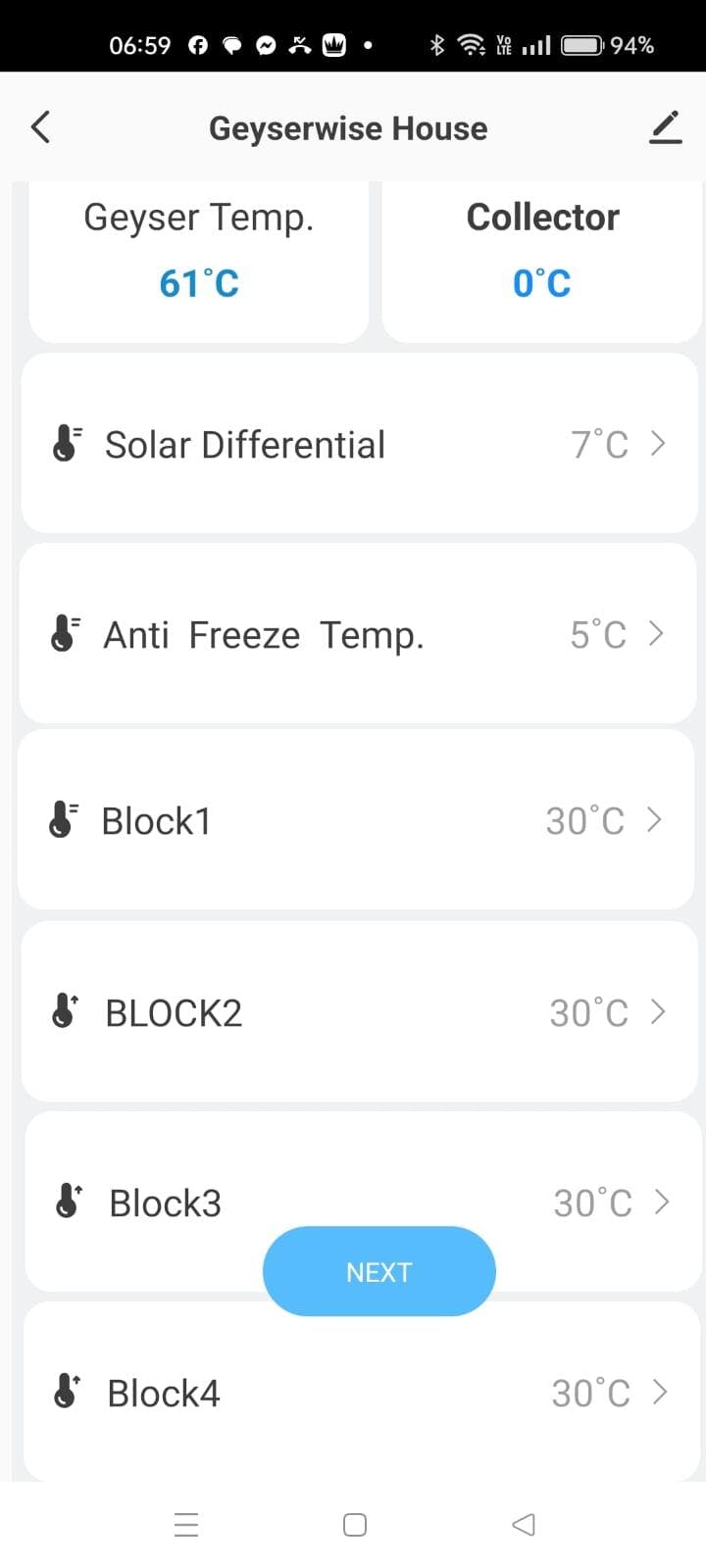This screenshot has height=1568, width=706.
Task: Expand Block4 chevron arrow
Action: click(x=660, y=1392)
